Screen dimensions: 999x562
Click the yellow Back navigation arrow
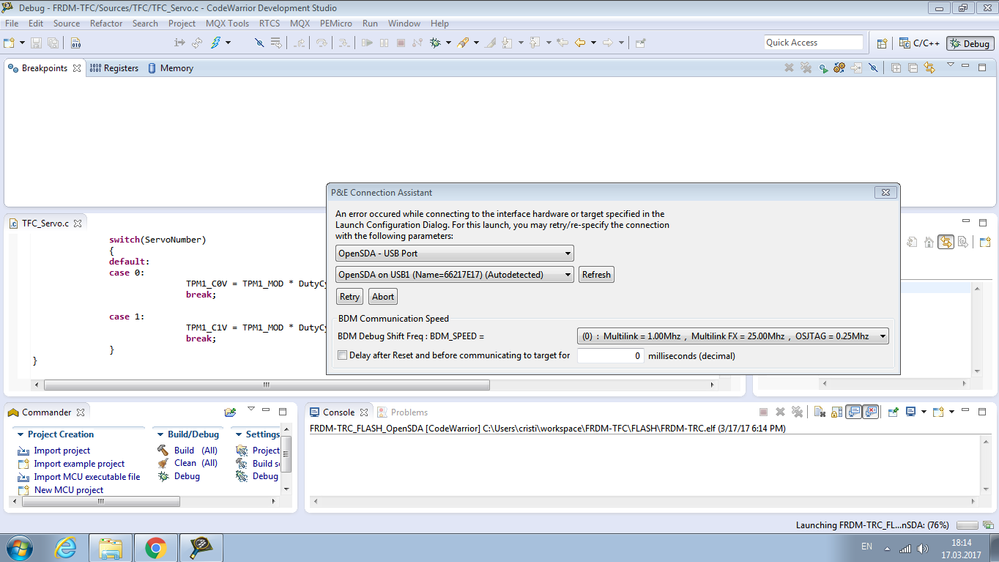(580, 43)
